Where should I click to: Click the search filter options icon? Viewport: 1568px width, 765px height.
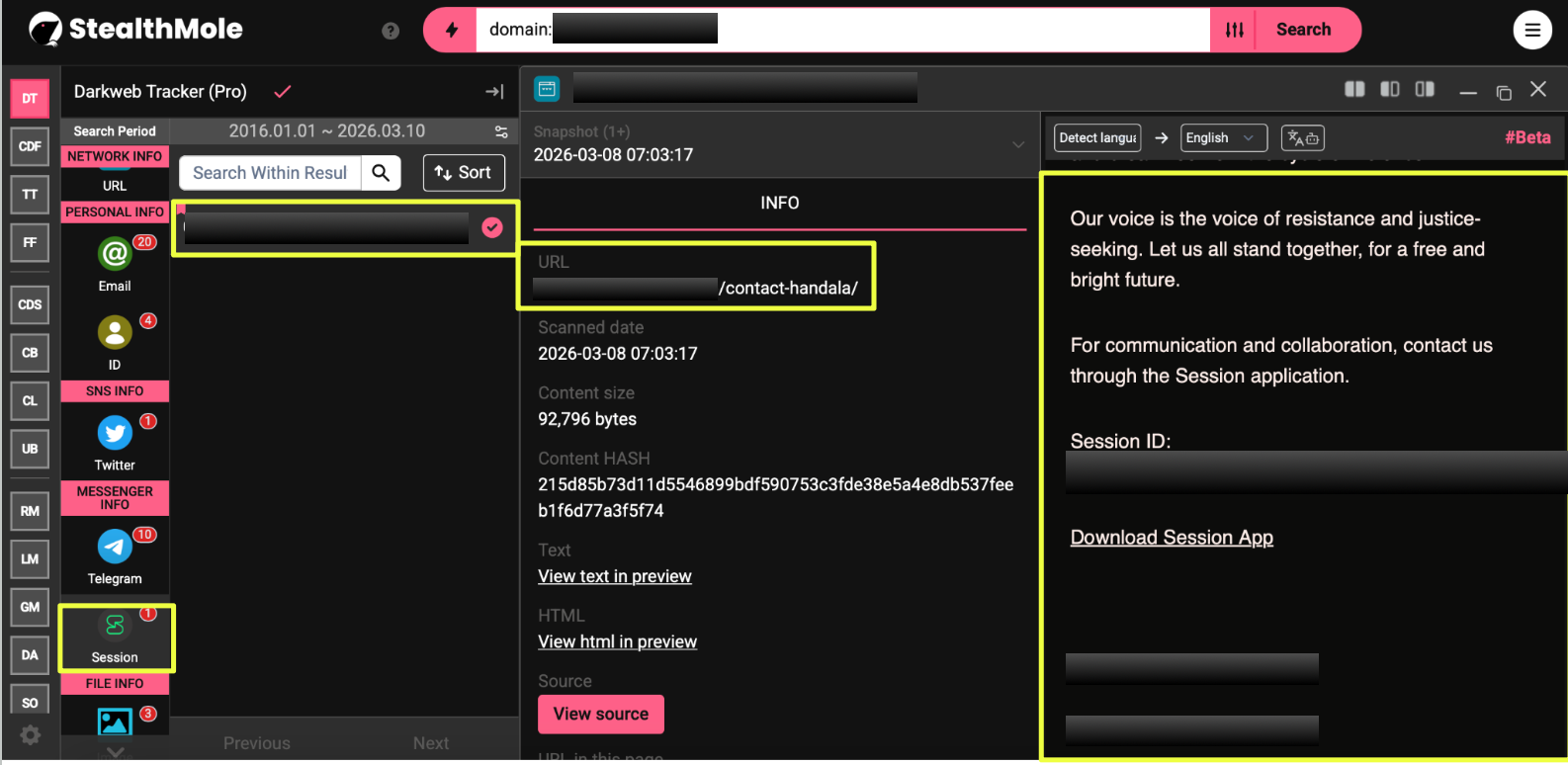click(1234, 30)
